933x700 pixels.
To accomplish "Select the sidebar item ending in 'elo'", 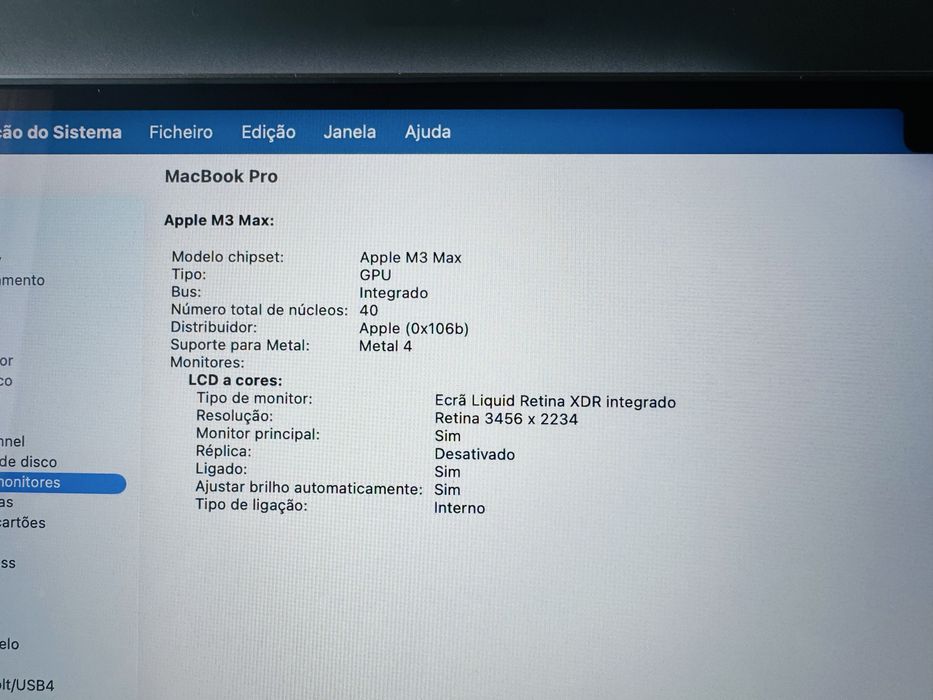I will (x=10, y=644).
